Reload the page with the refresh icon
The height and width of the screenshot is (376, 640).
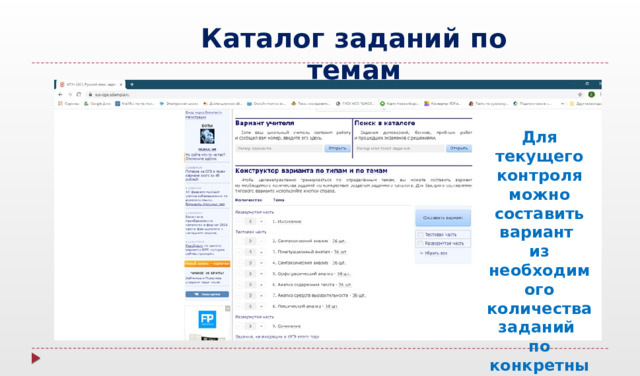pos(79,94)
